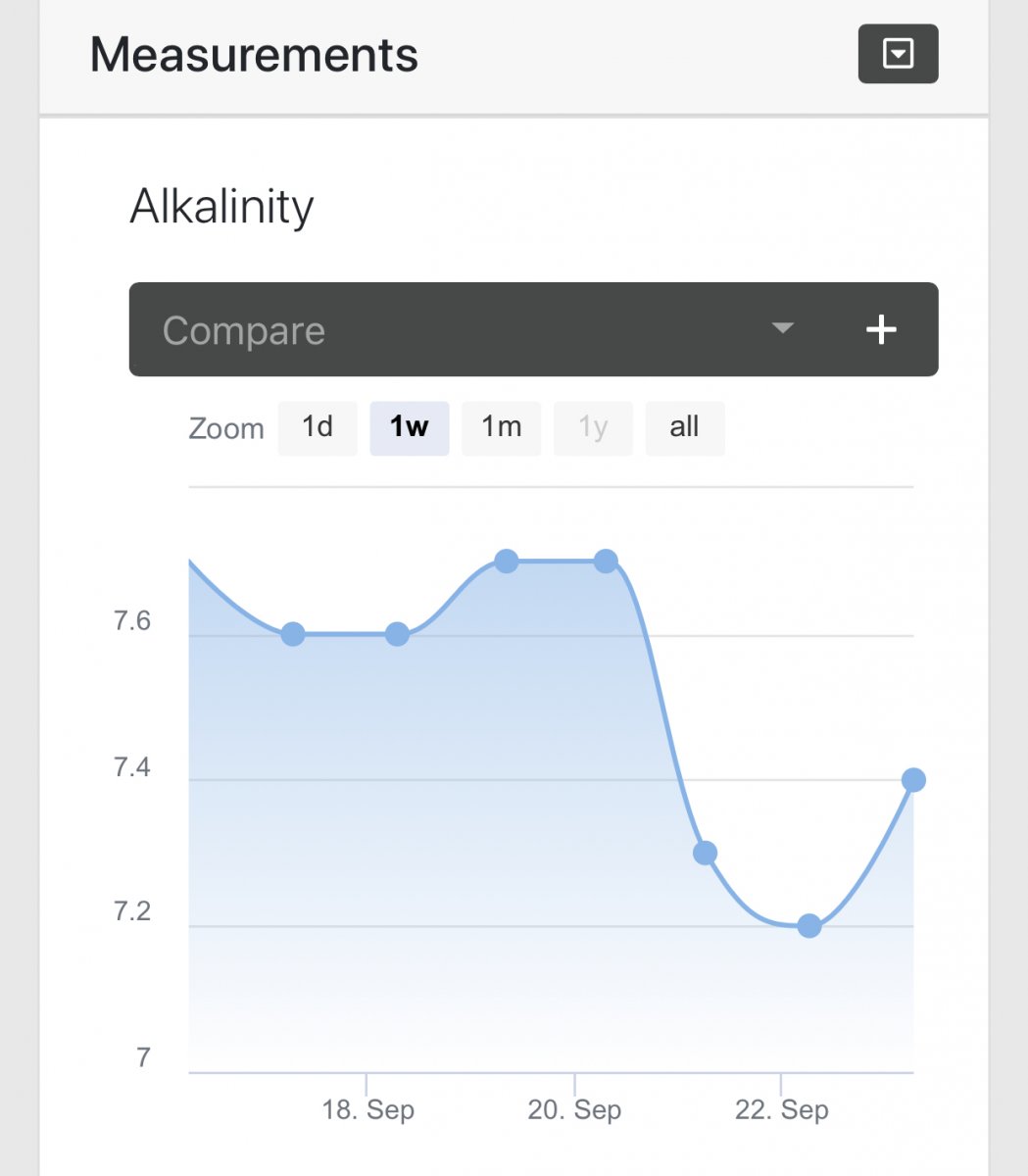Add comparison with the plus icon
Viewport: 1028px width, 1176px height.
[x=881, y=329]
